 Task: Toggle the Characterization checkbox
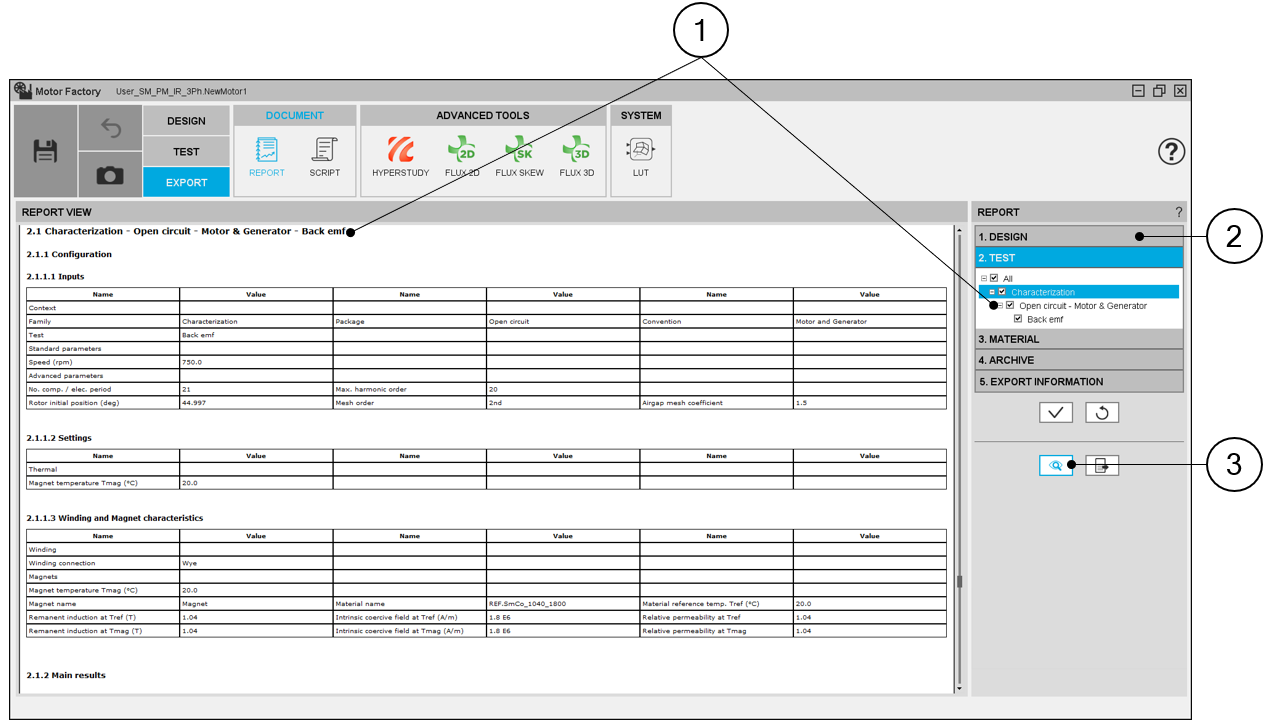pyautogui.click(x=1002, y=292)
